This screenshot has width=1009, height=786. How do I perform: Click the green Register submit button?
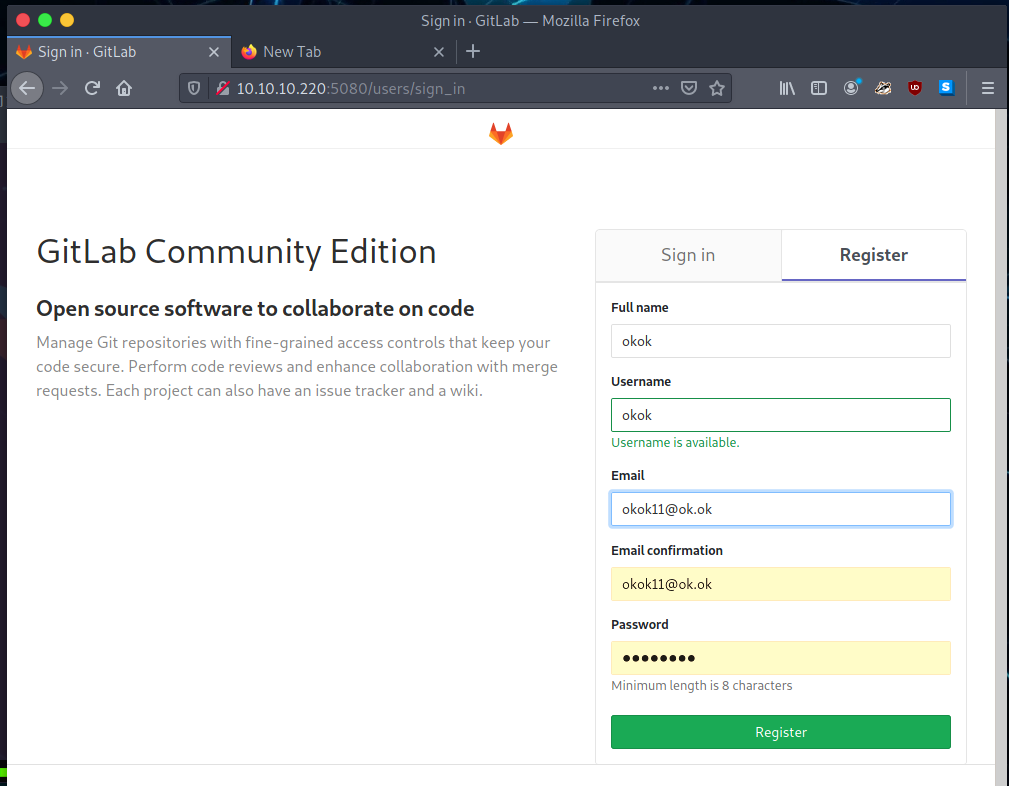pyautogui.click(x=781, y=732)
